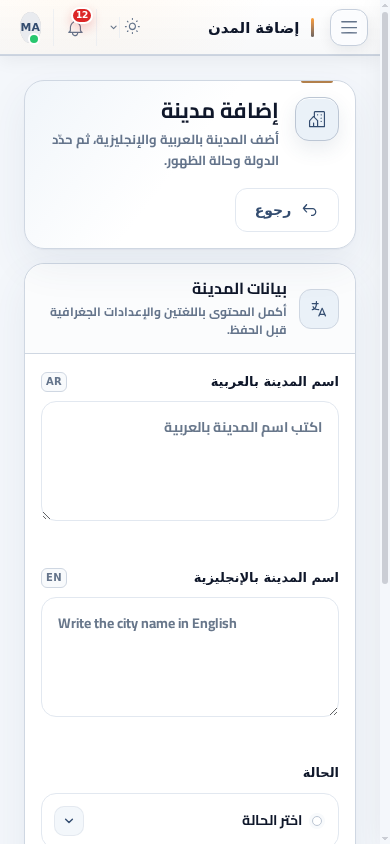Click the إضافة المدن page title
This screenshot has width=390, height=844.
[x=253, y=28]
